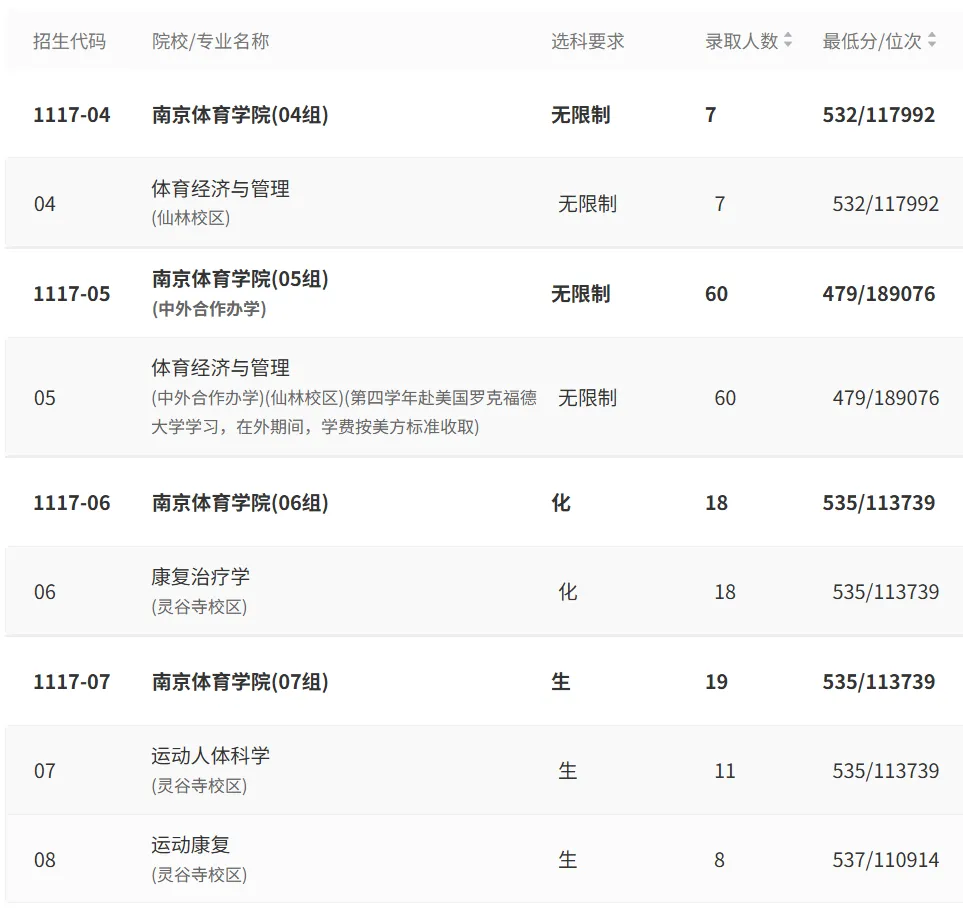
Task: Click the 院校/专业名称 column header
Action: coord(211,41)
